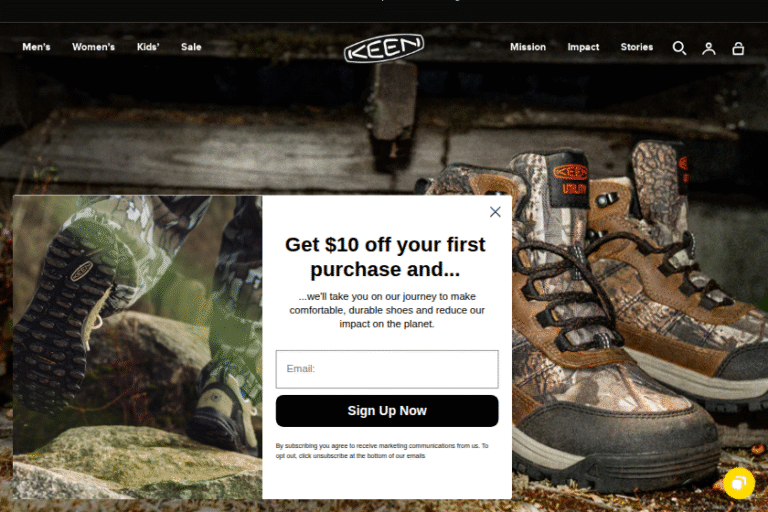
Task: Click the orange KEEN Utility boot tag
Action: tap(568, 179)
